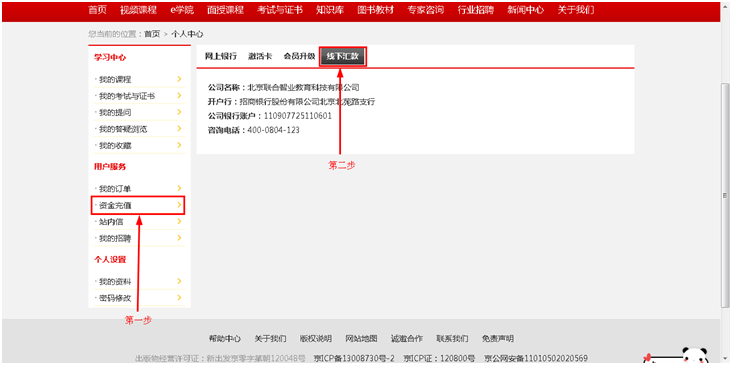
Task: Open the 网站地图 footer link
Action: [361, 338]
